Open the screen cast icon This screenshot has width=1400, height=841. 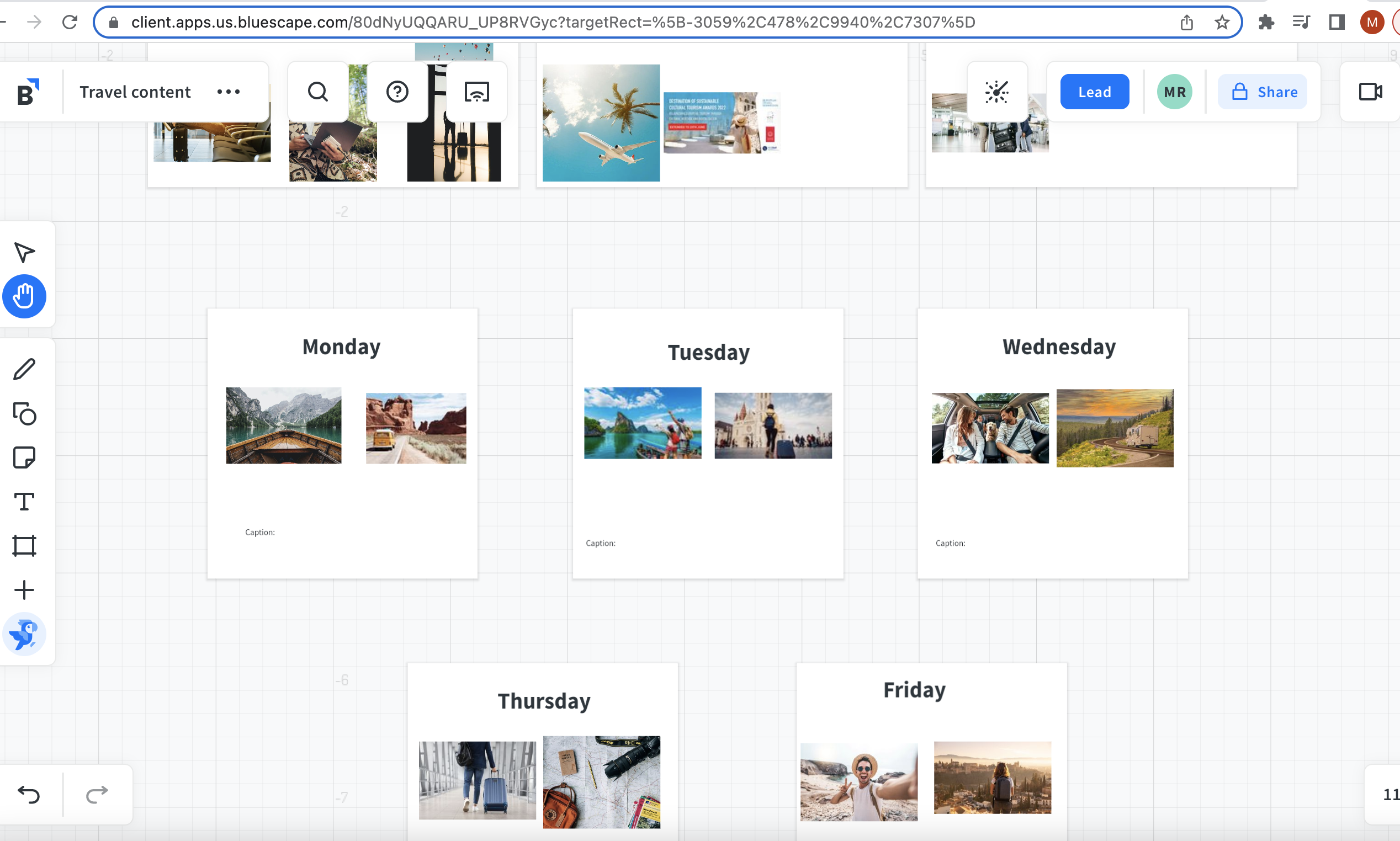tap(476, 92)
